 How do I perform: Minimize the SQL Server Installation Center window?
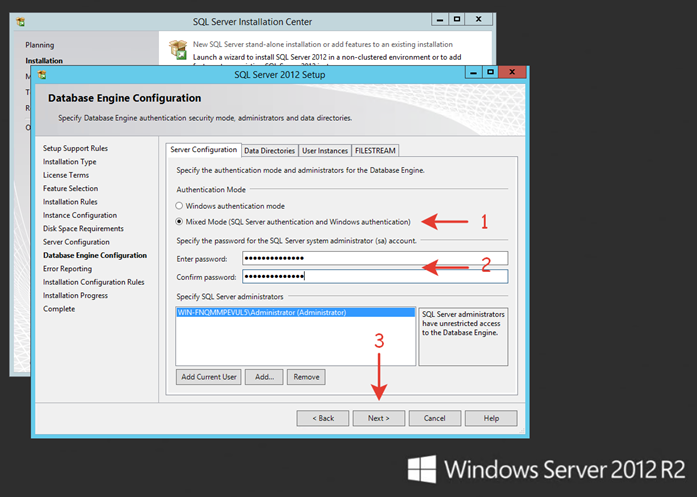440,19
